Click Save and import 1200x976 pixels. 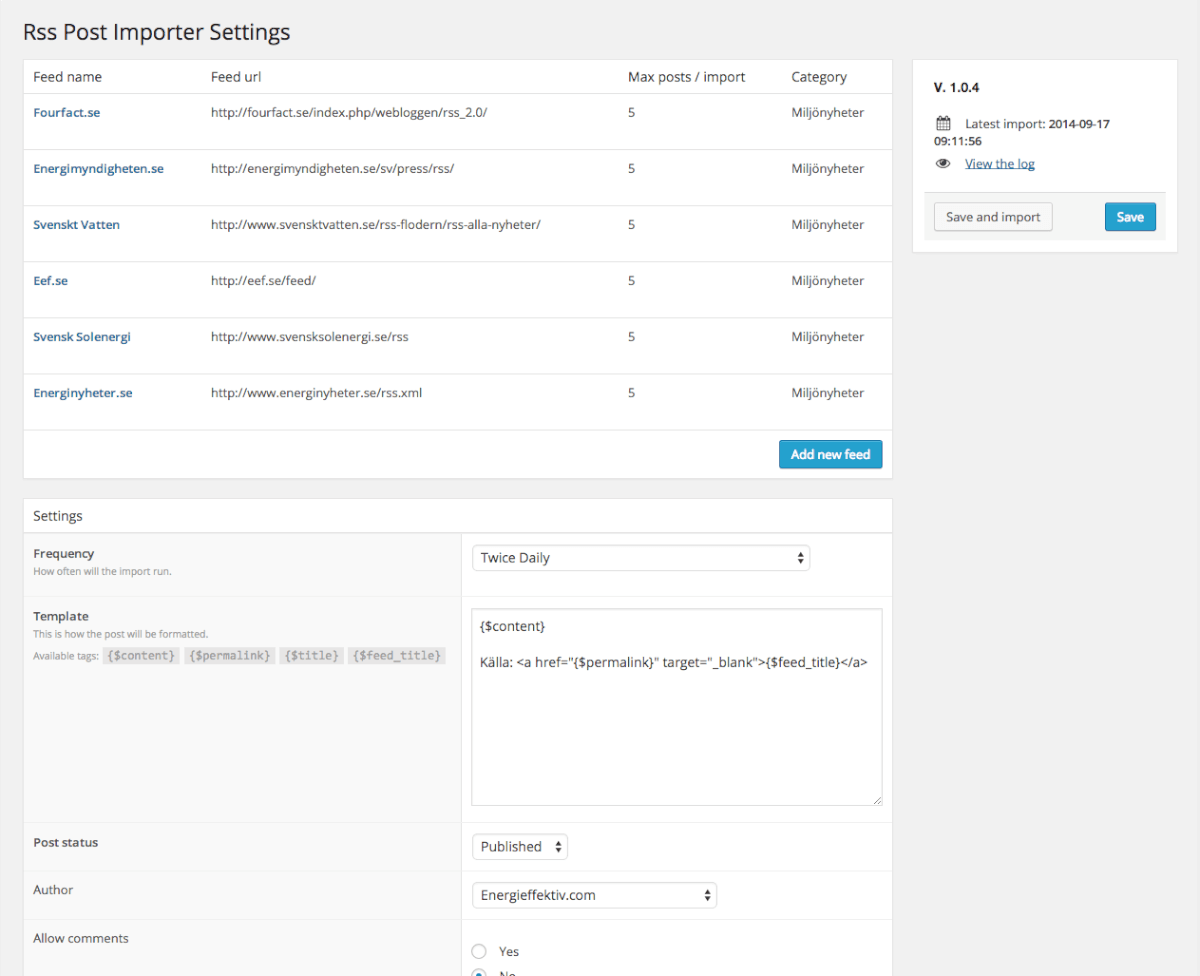[x=992, y=216]
